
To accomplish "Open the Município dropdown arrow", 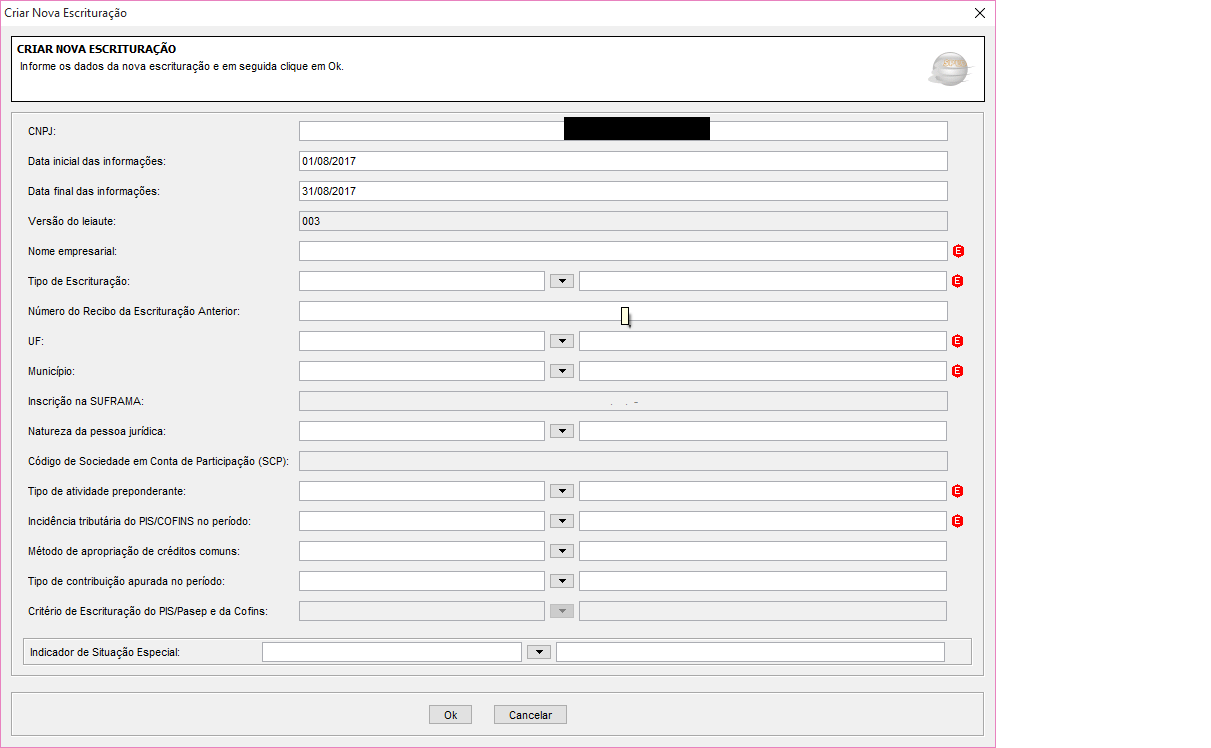I will pyautogui.click(x=562, y=371).
